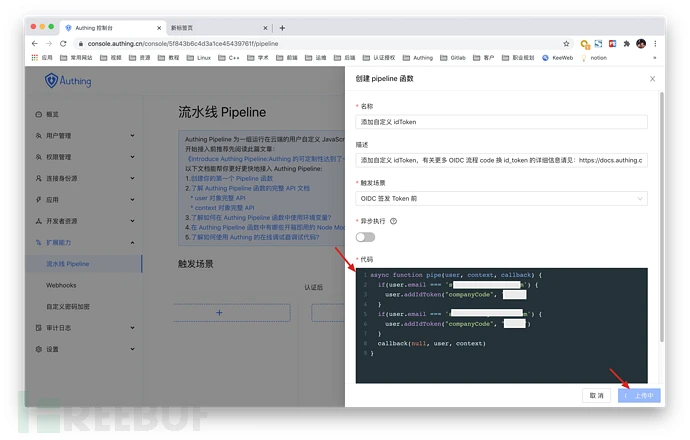Open a new tab with plus icon
The image size is (690, 440).
coord(283,28)
